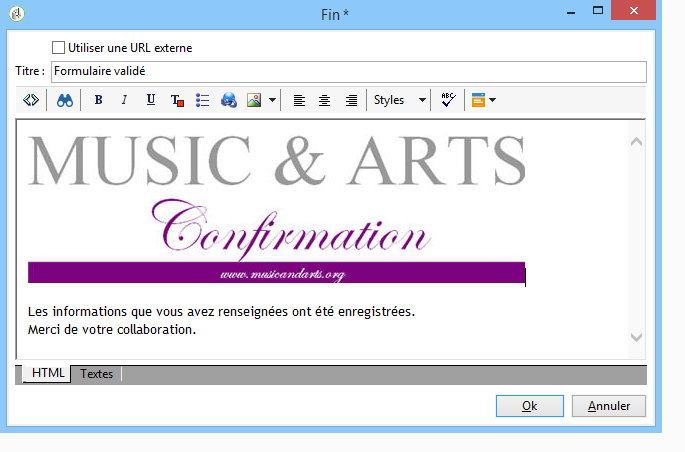
Task: Click text 'Merci de votre collaboration.'
Action: pos(112,330)
